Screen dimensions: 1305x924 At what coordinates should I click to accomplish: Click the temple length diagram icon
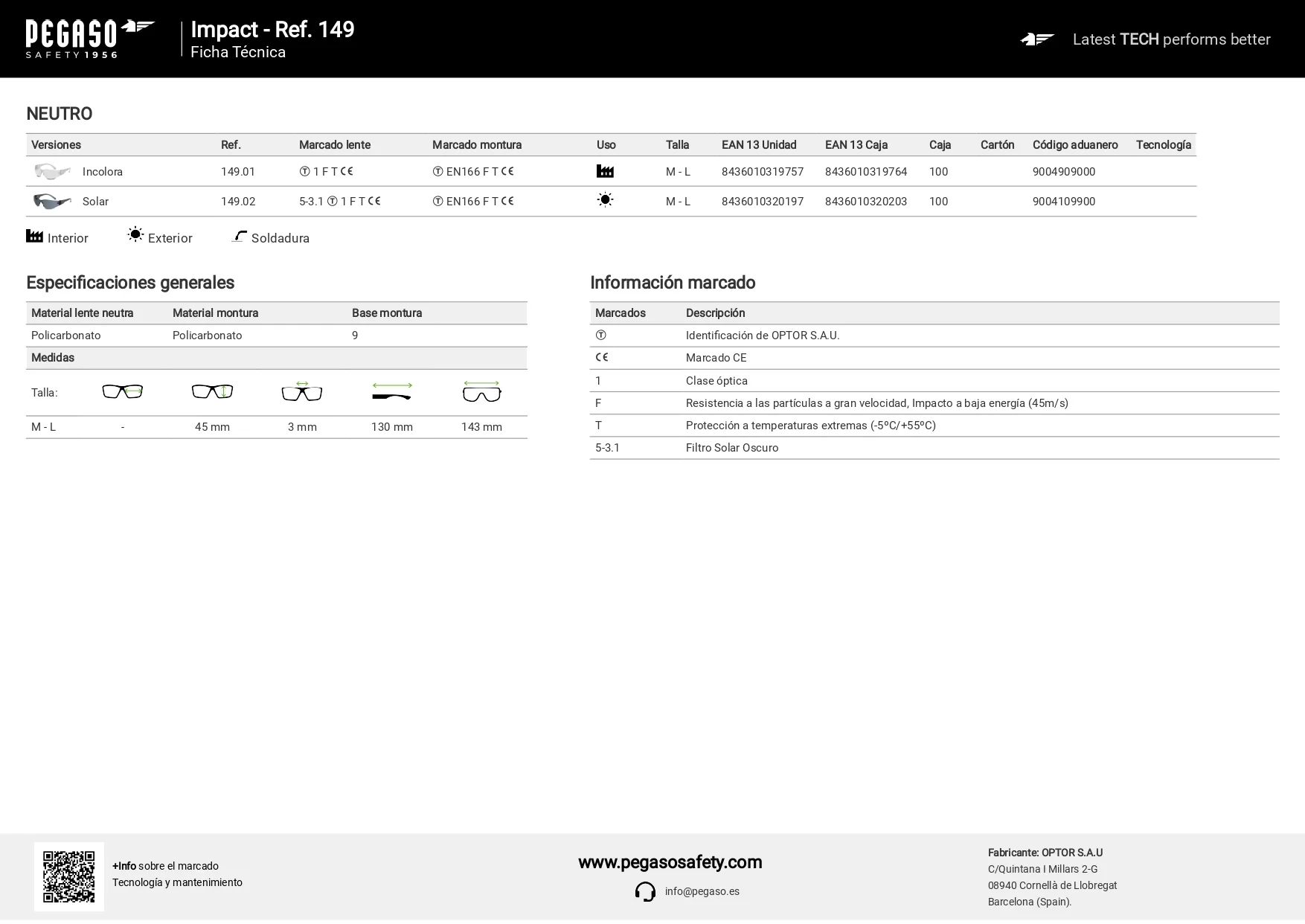392,391
